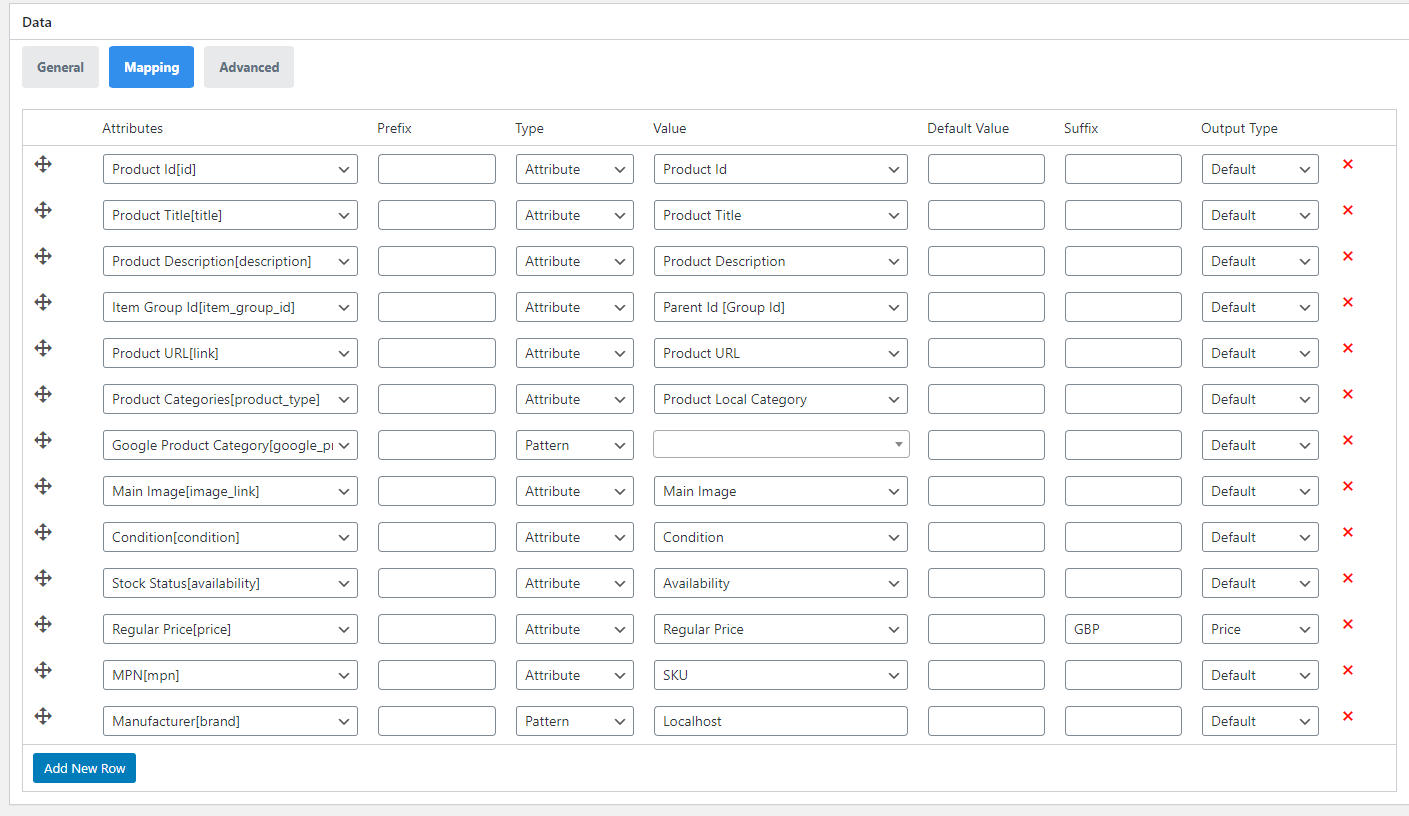Open the Type dropdown in Product Title row
This screenshot has height=816, width=1409.
pyautogui.click(x=575, y=215)
